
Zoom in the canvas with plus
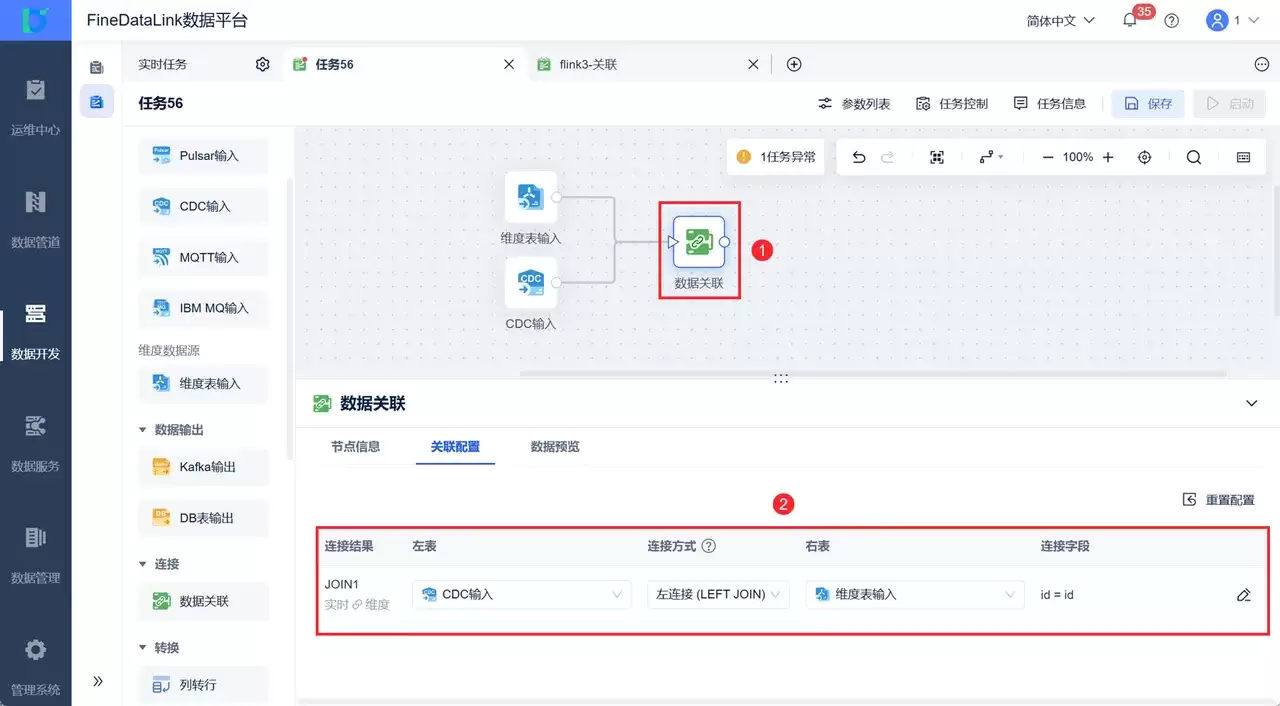point(1108,157)
